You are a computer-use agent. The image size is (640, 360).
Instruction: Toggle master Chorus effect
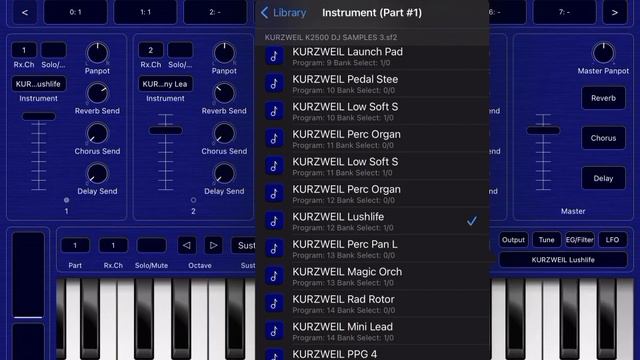[x=603, y=138]
